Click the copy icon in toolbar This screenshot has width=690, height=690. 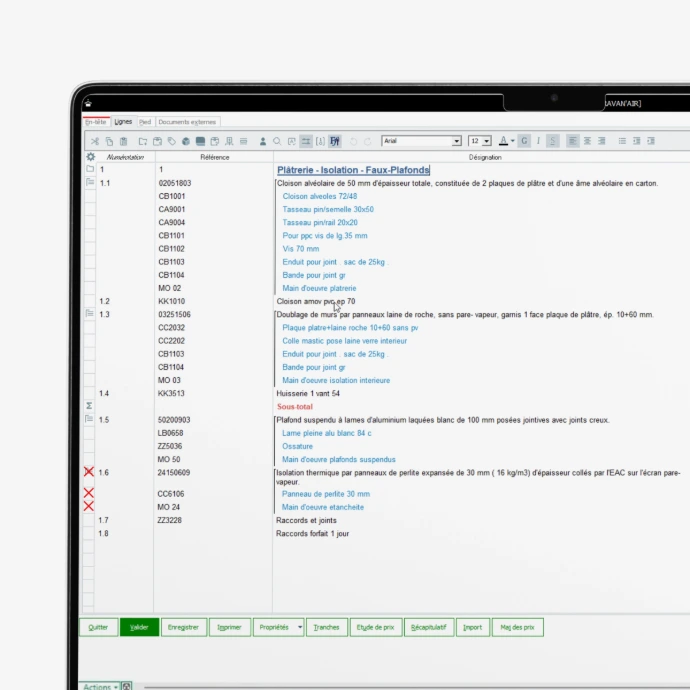[109, 141]
